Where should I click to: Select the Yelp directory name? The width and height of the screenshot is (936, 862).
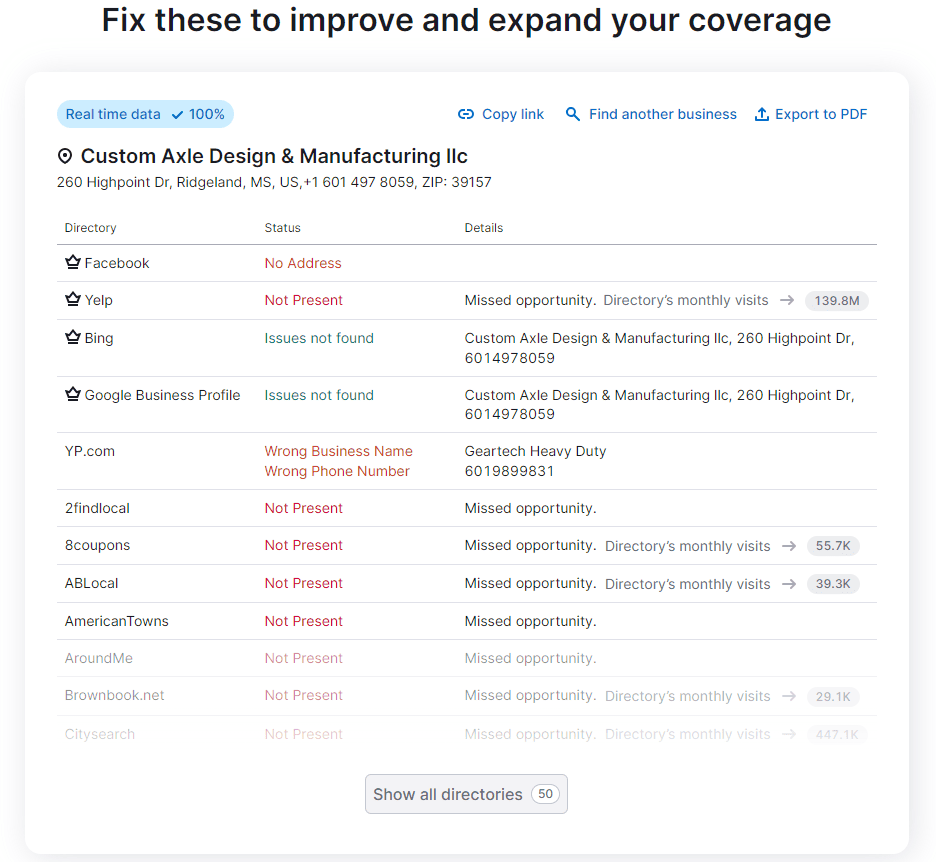[x=98, y=300]
